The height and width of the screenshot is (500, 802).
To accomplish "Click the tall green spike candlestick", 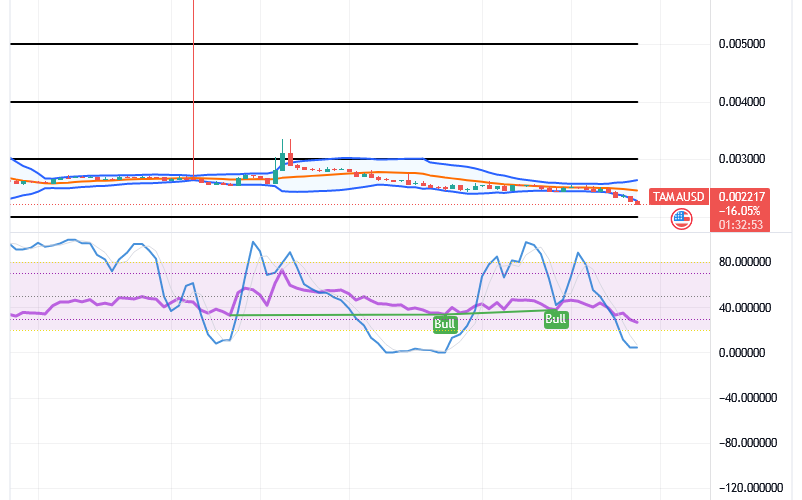I will click(282, 156).
